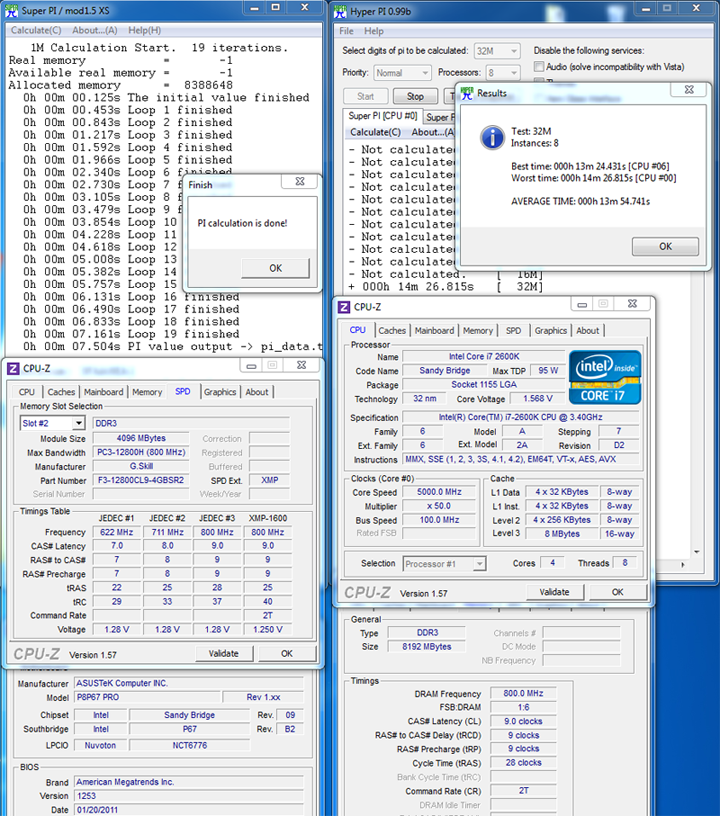Click the Module Size 4096 MBytes field
720x816 pixels.
coord(140,438)
